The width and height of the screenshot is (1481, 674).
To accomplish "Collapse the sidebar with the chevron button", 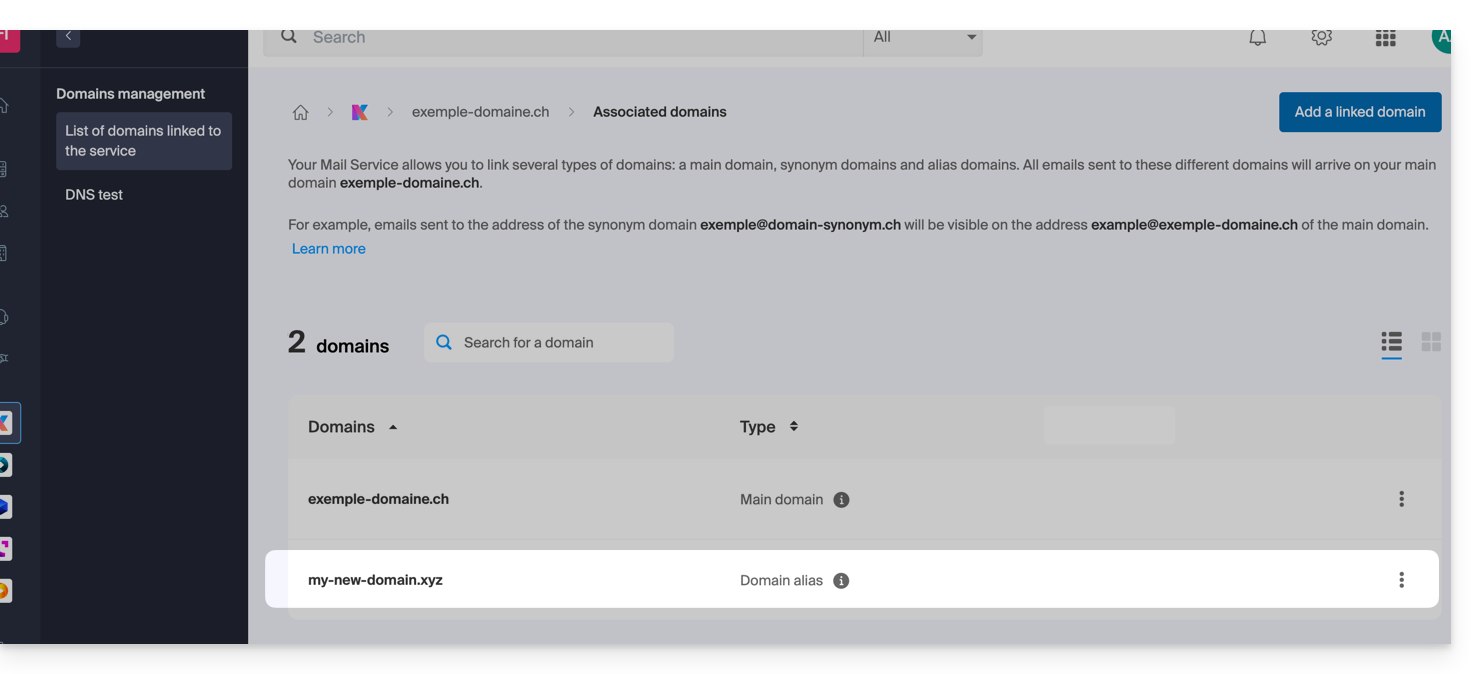I will point(68,36).
